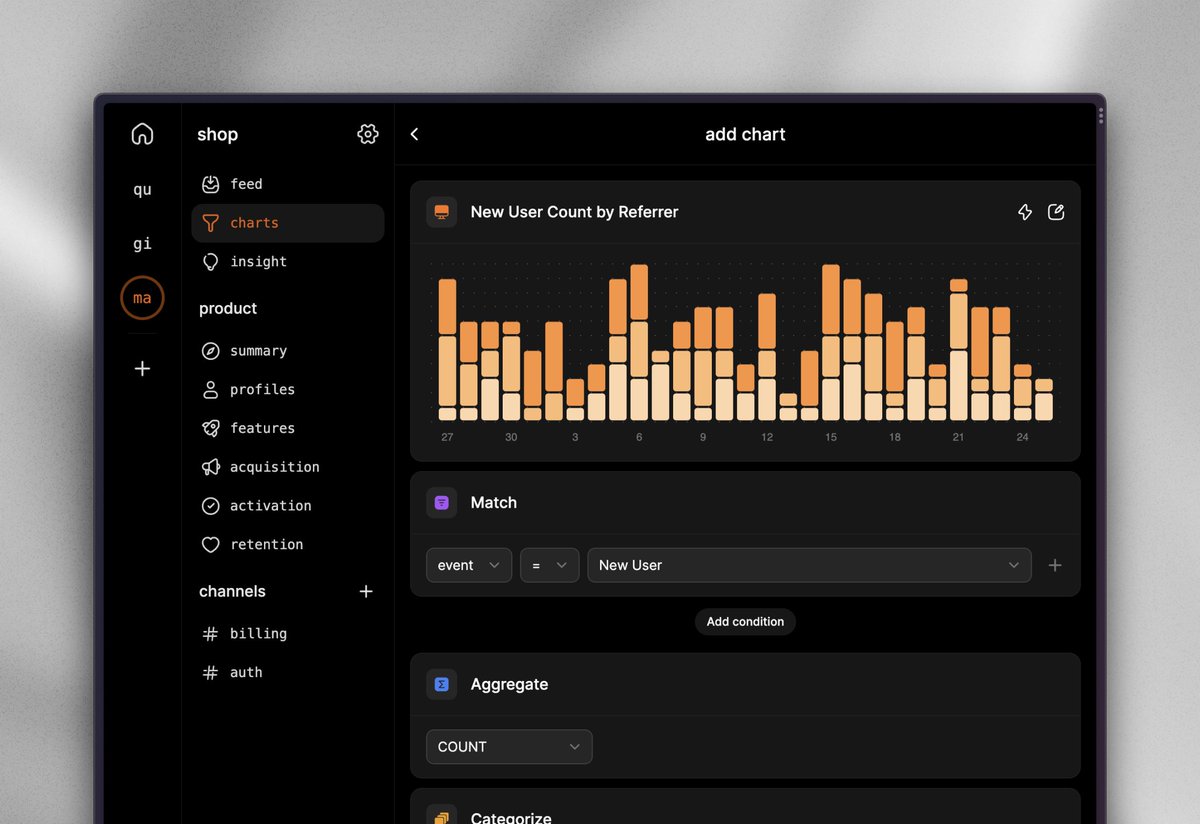Open the auth channel

click(x=288, y=673)
